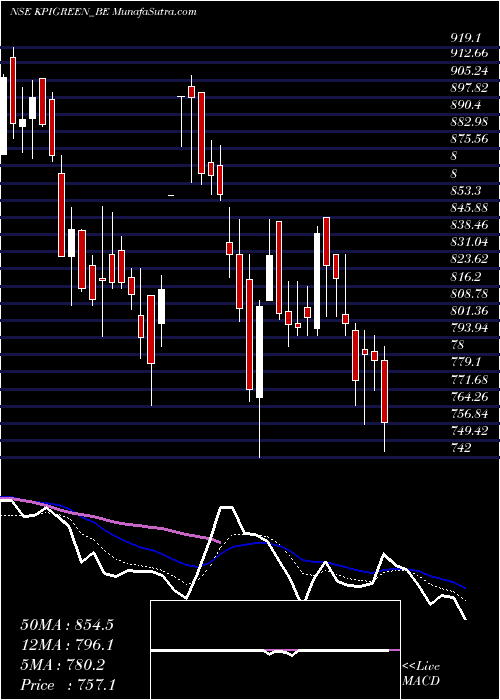Click the 764.26 price axis label
Image resolution: width=500 pixels, height=700 pixels.
pos(469,396)
